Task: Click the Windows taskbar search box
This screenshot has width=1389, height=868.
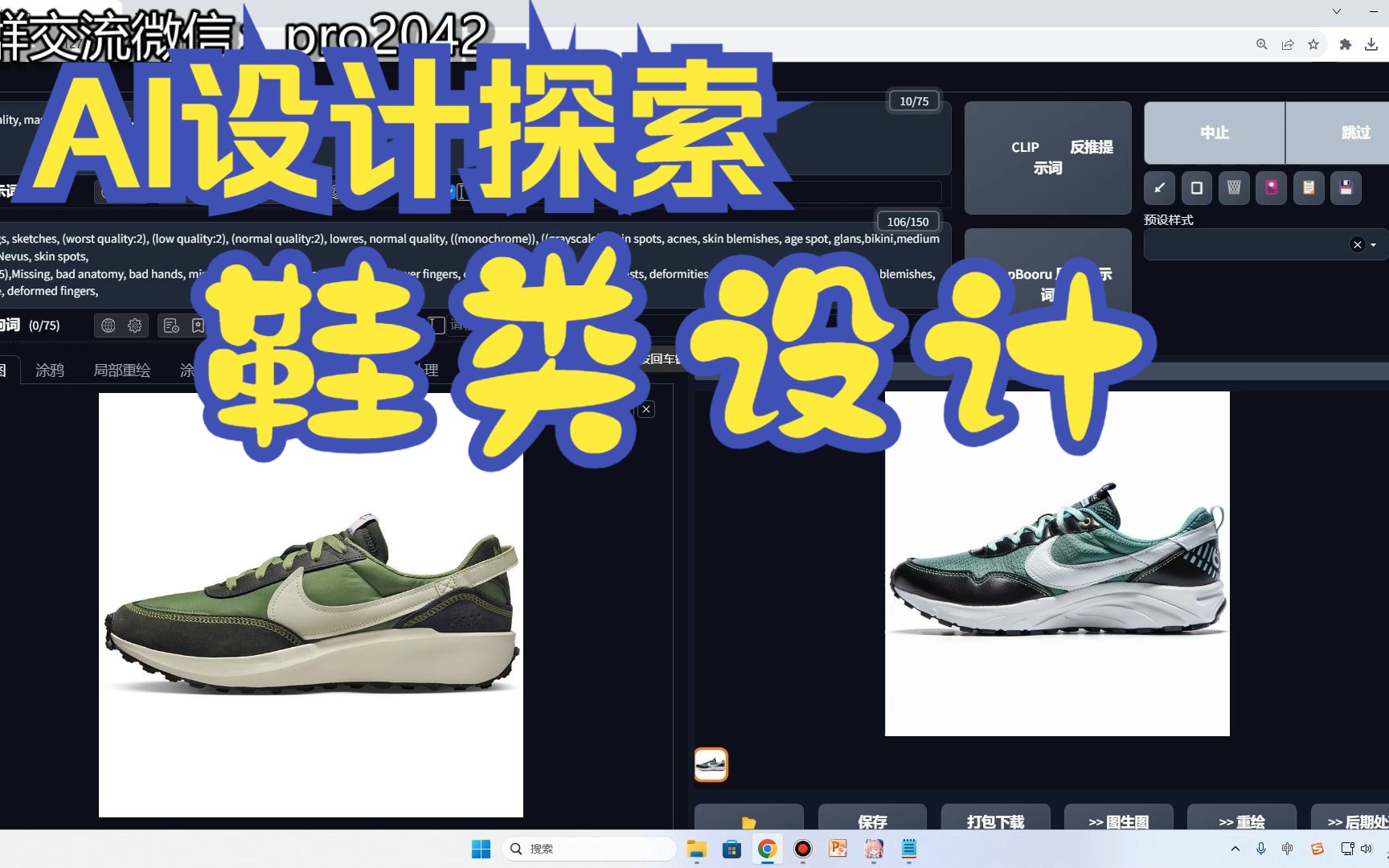Action: (x=589, y=849)
